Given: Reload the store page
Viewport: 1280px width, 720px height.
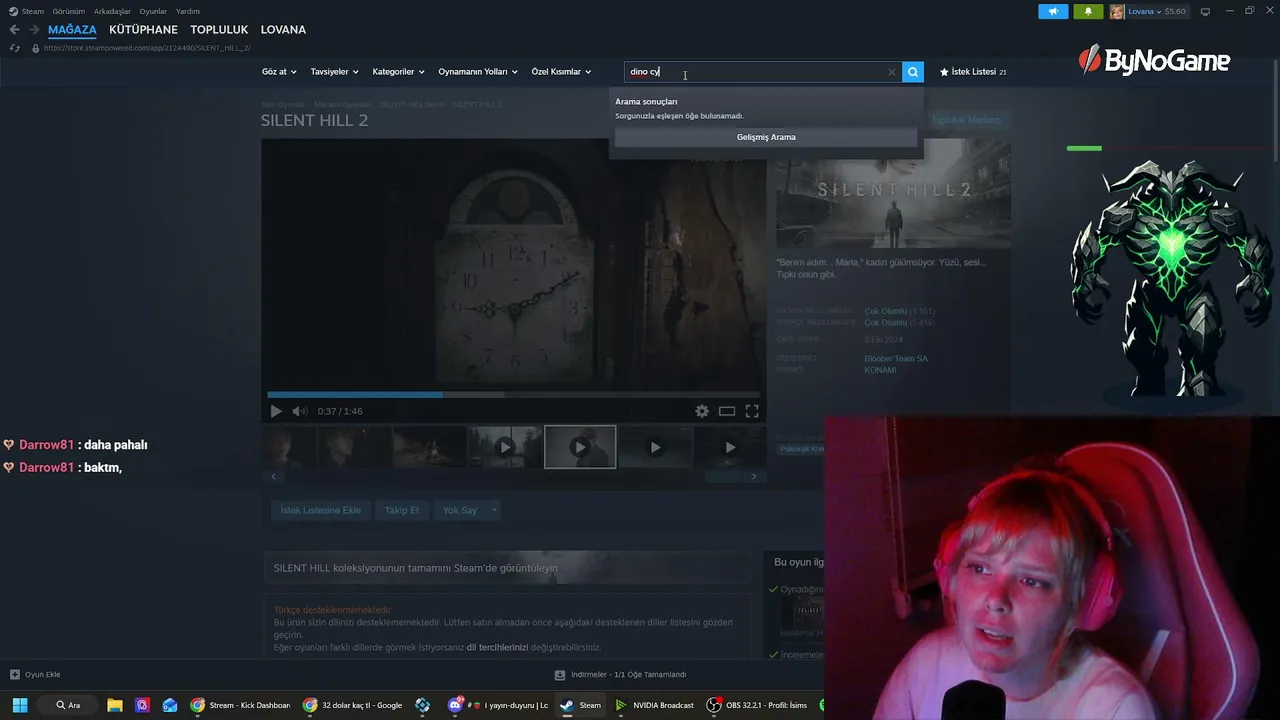Looking at the screenshot, I should 14,48.
